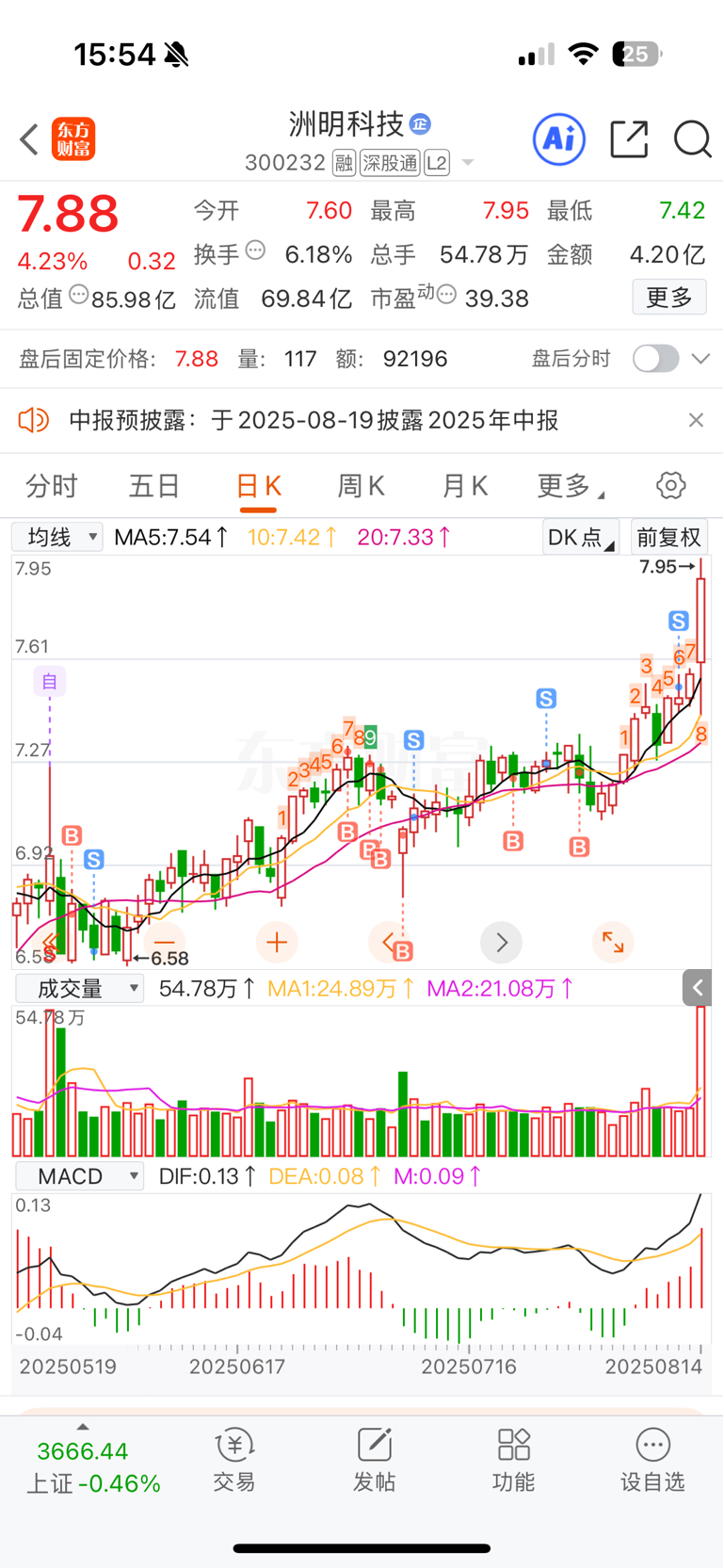The width and height of the screenshot is (724, 1568).
Task: Open the 发帖 post button
Action: click(374, 1460)
